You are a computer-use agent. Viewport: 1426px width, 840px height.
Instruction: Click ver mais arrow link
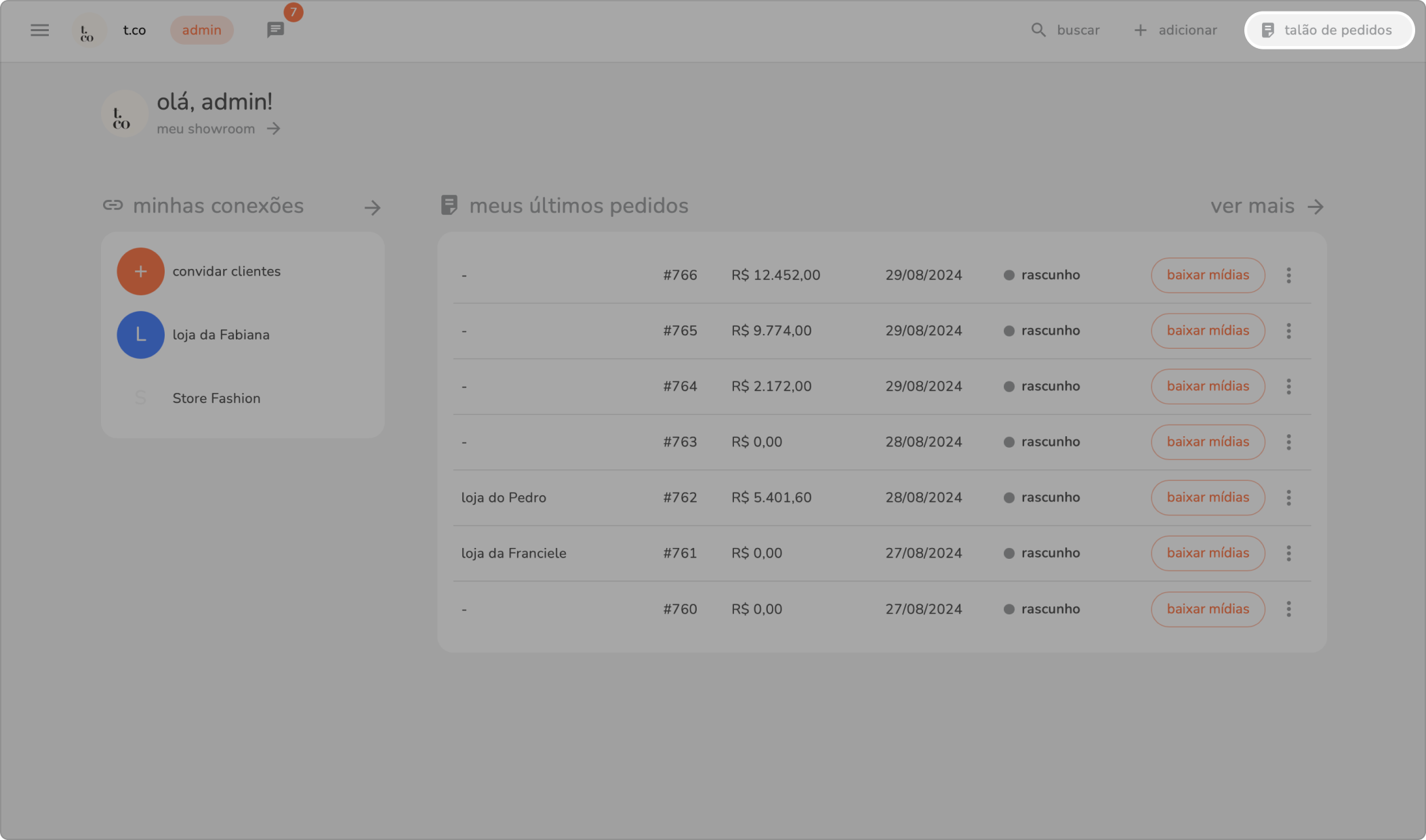pos(1315,207)
